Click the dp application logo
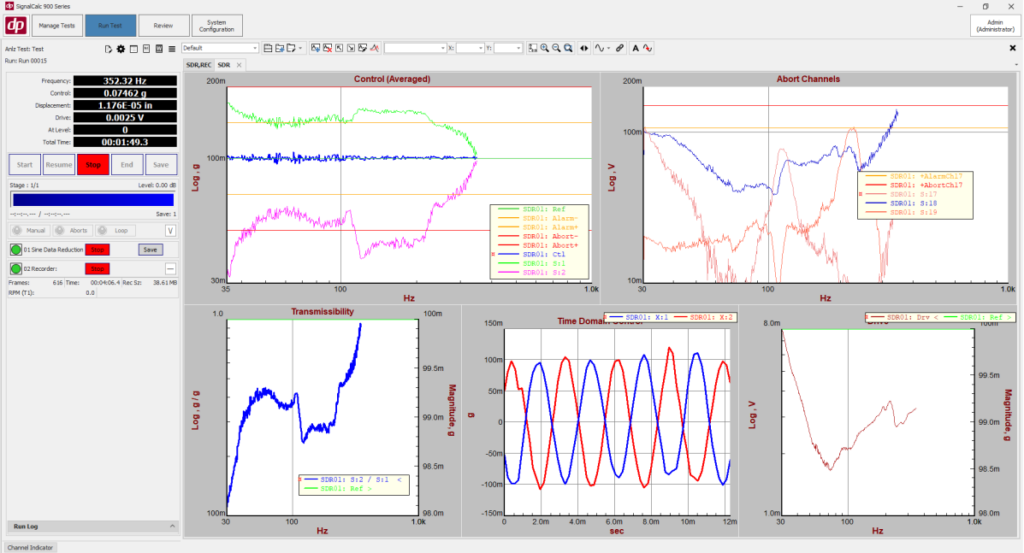 (16, 25)
